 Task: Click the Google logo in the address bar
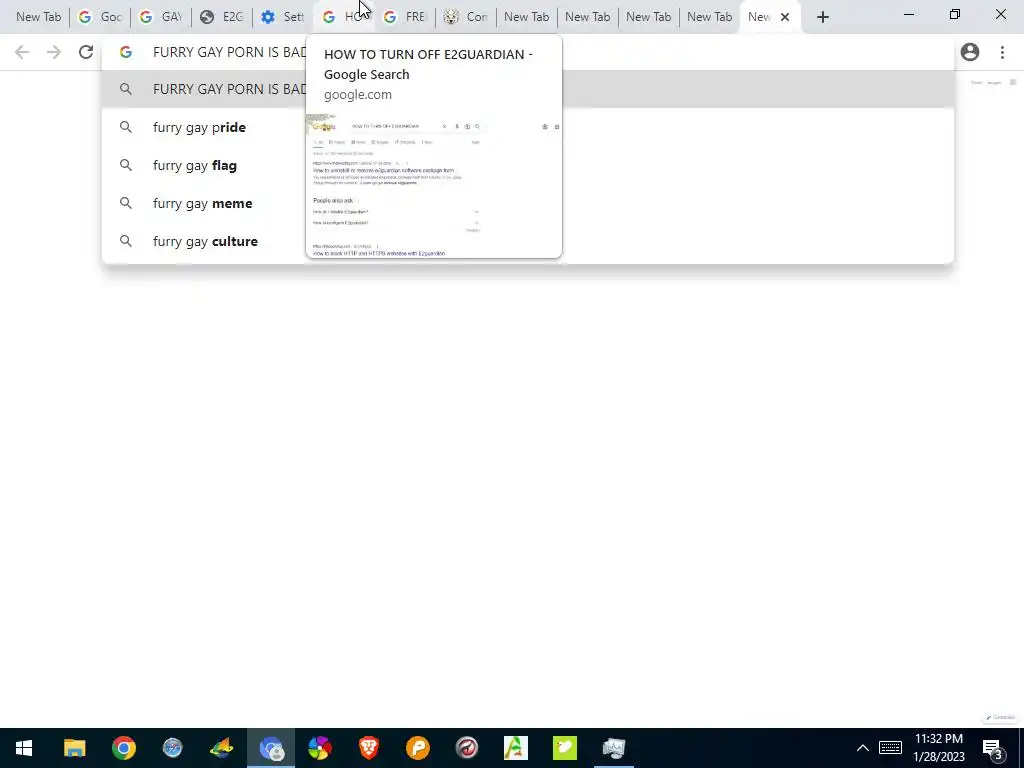click(x=125, y=52)
